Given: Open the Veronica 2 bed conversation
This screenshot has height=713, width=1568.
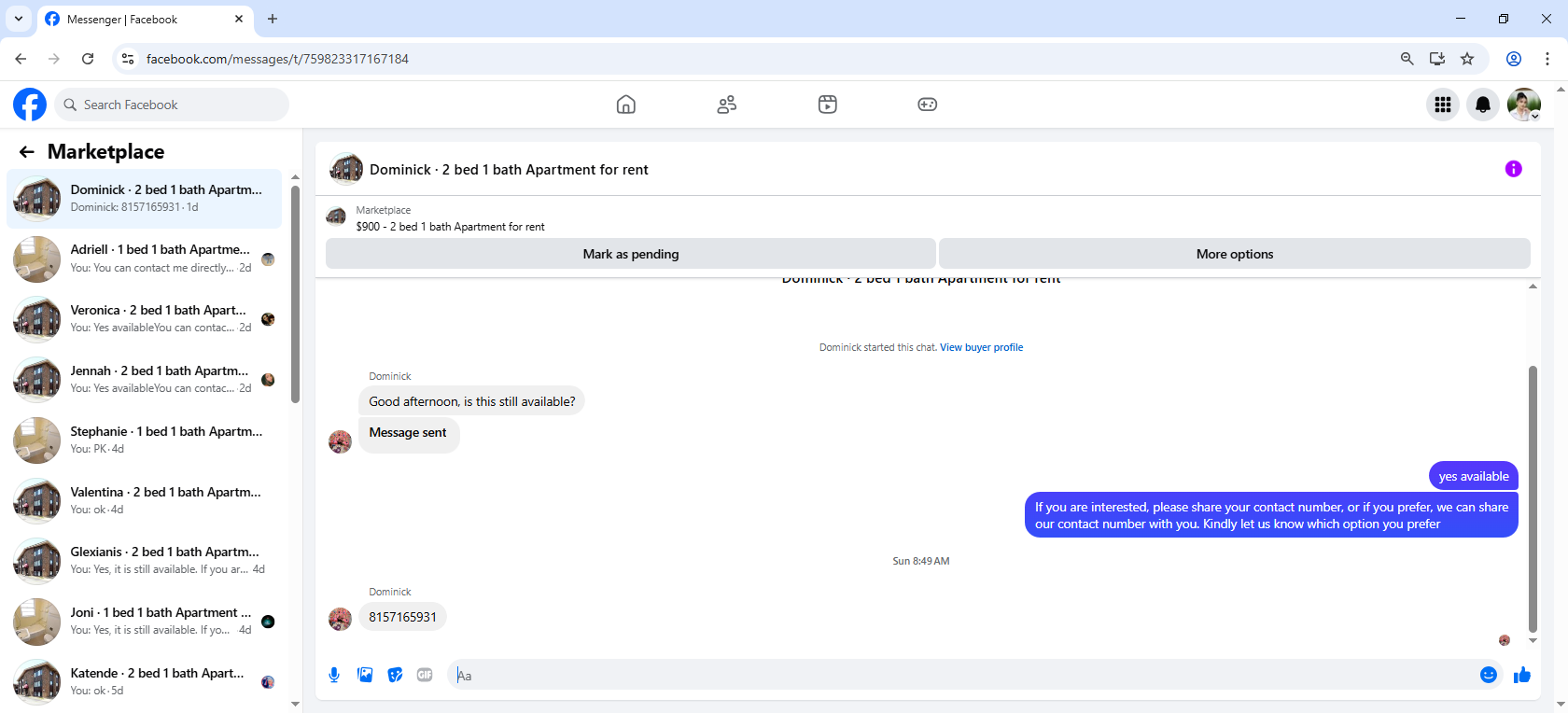Looking at the screenshot, I should coord(145,319).
